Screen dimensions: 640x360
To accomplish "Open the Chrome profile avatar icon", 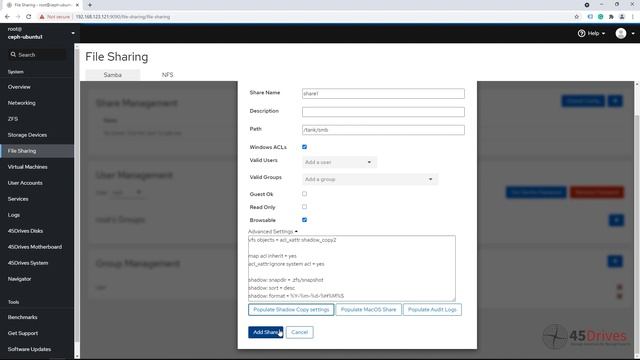I will click(x=622, y=17).
